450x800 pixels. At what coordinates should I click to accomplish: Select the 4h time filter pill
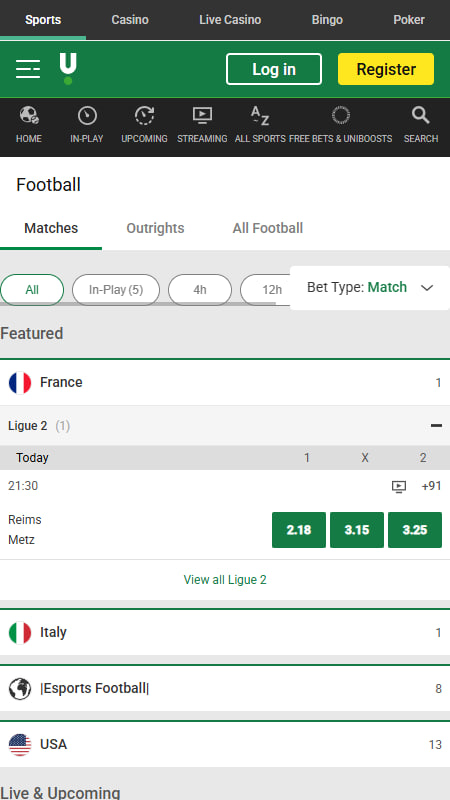(200, 290)
